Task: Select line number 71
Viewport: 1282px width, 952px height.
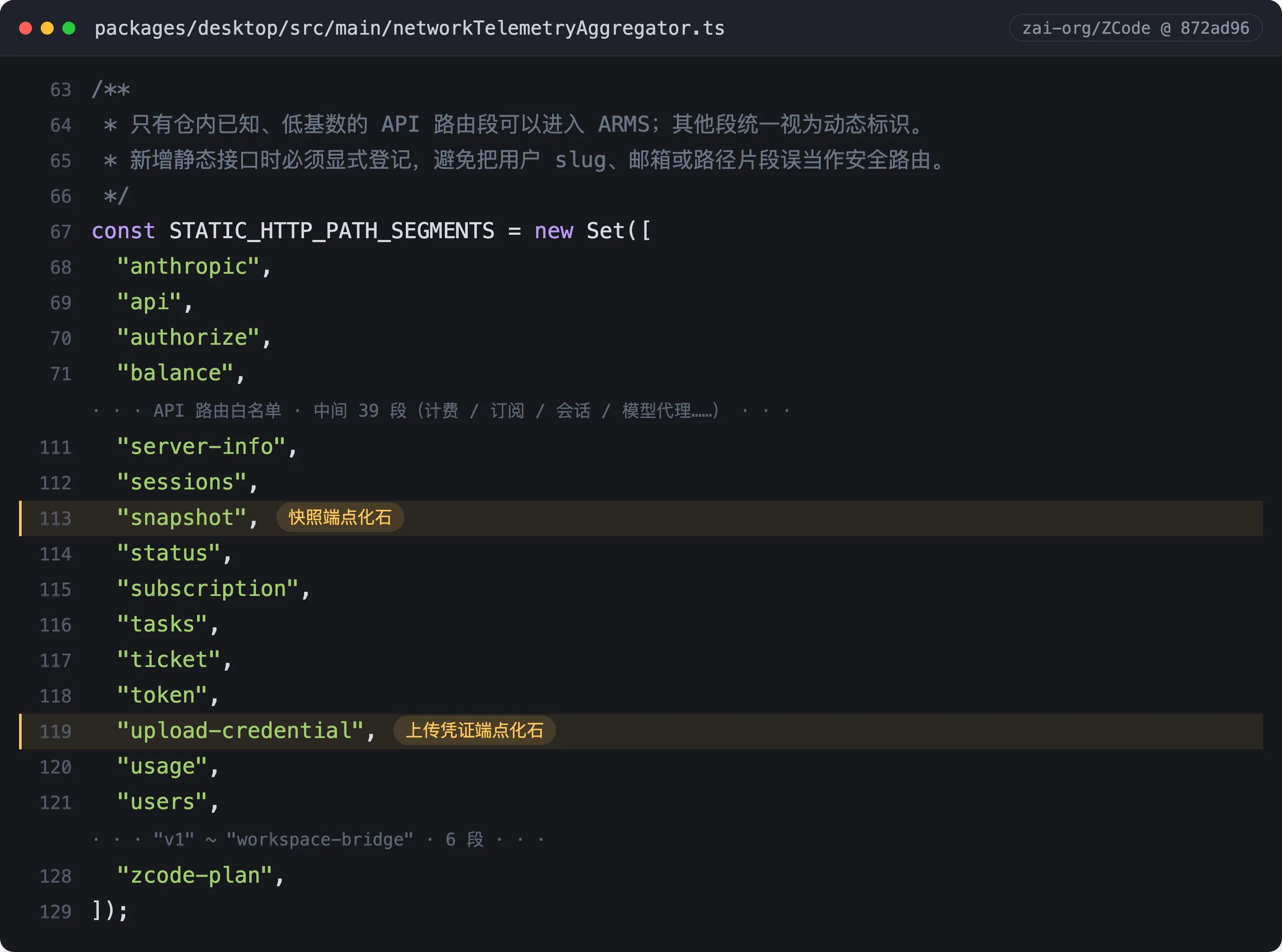Action: [x=61, y=374]
